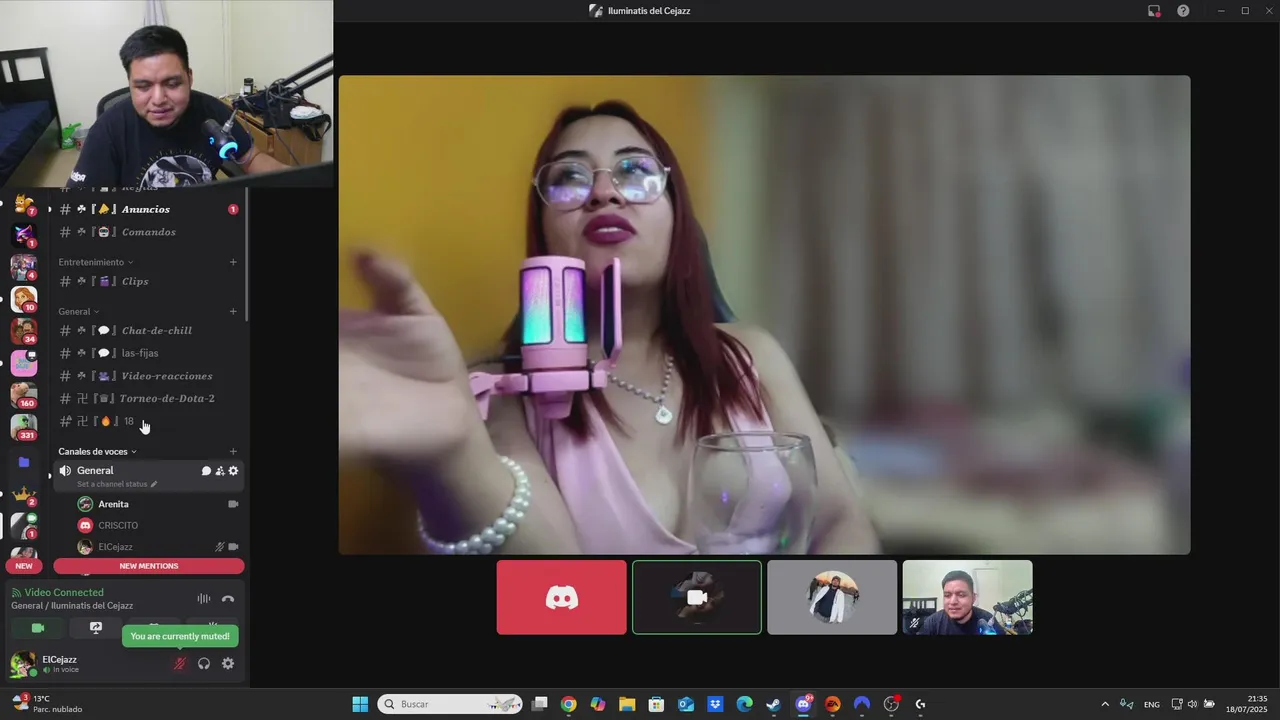Focus the gray avatar participant tile
This screenshot has height=720, width=1280.
tap(832, 597)
